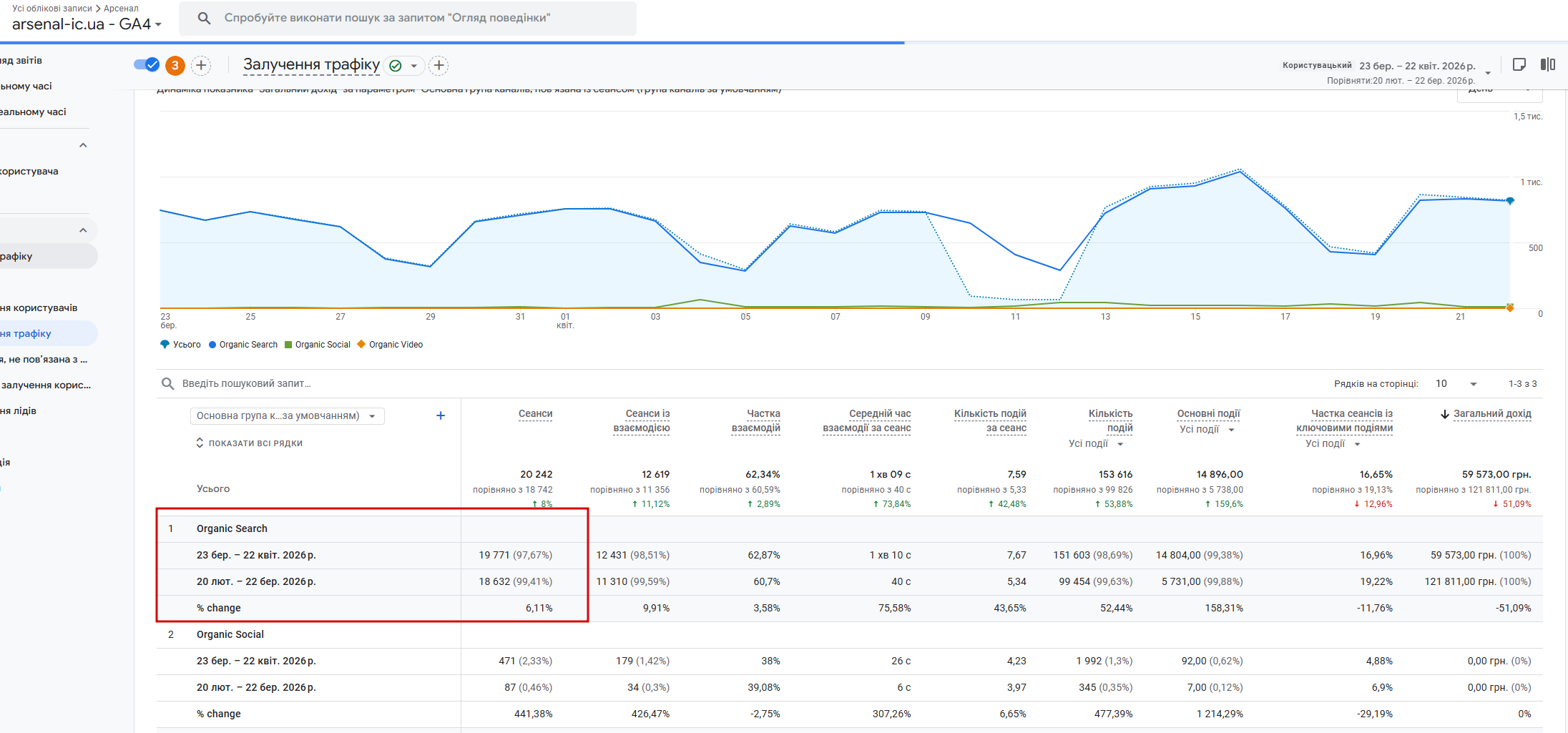The width and height of the screenshot is (1568, 733).
Task: Sort by the Кількість подій за сеанс header
Action: (990, 421)
